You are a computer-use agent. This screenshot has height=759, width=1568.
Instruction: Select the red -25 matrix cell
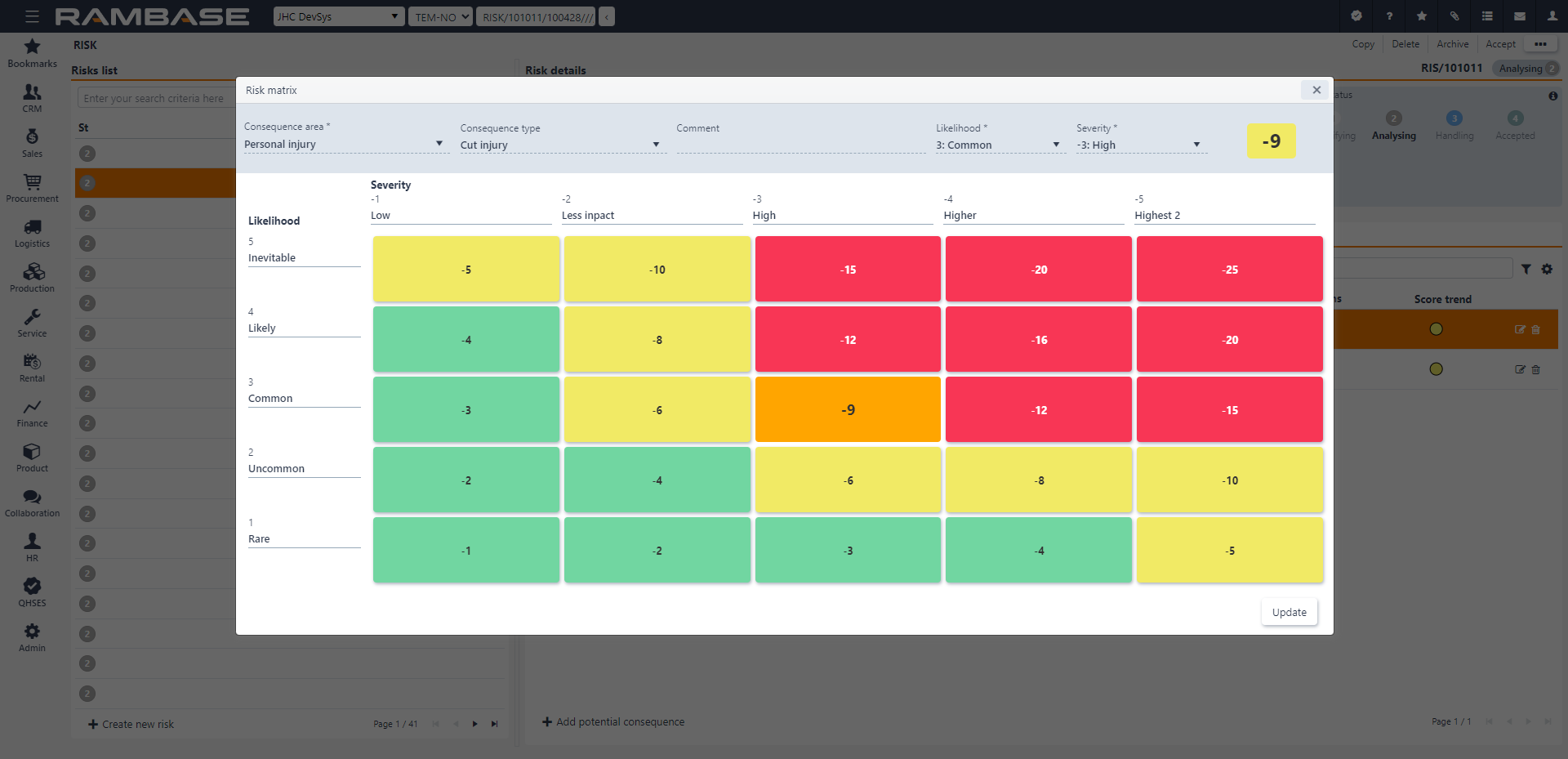point(1229,270)
